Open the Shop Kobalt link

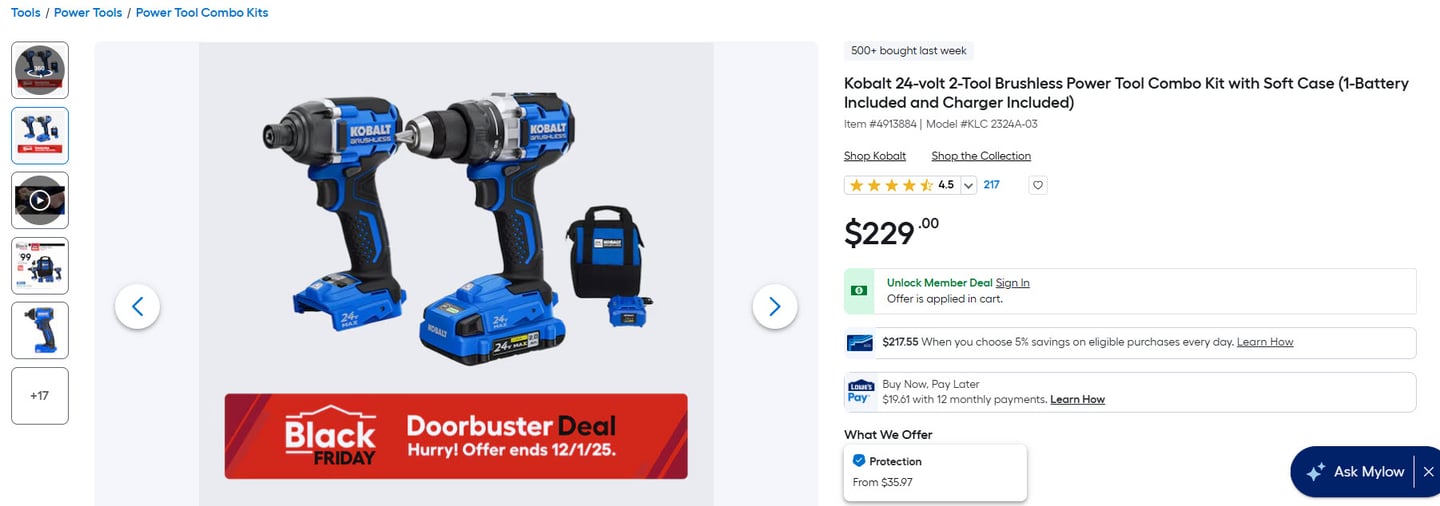(x=875, y=156)
